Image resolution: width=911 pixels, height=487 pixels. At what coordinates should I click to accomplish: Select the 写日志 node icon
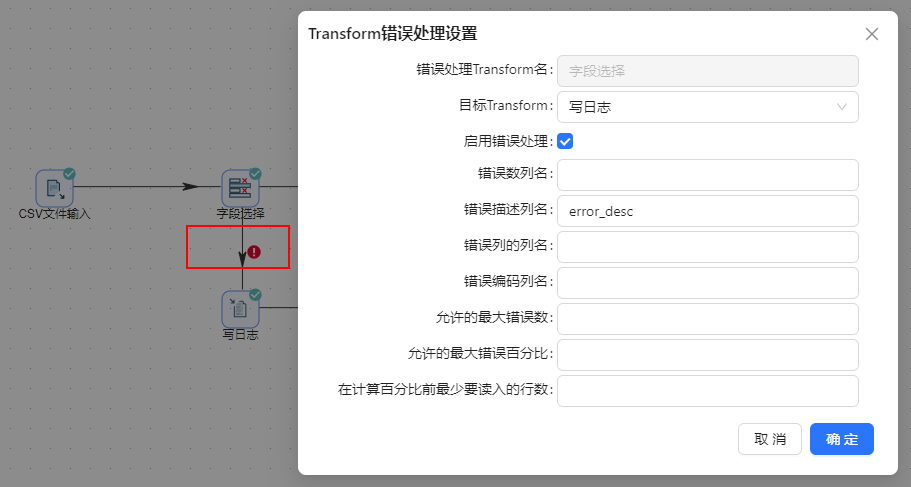(x=240, y=308)
